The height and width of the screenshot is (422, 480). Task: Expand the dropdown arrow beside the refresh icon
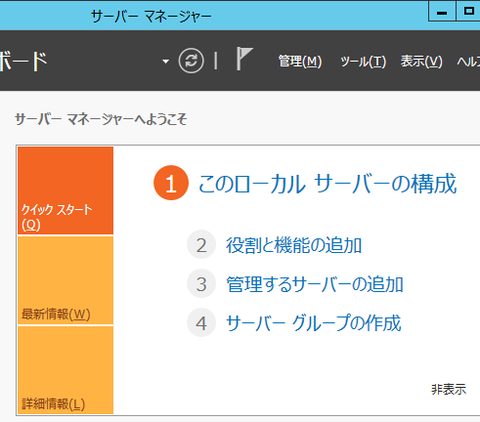tap(165, 61)
